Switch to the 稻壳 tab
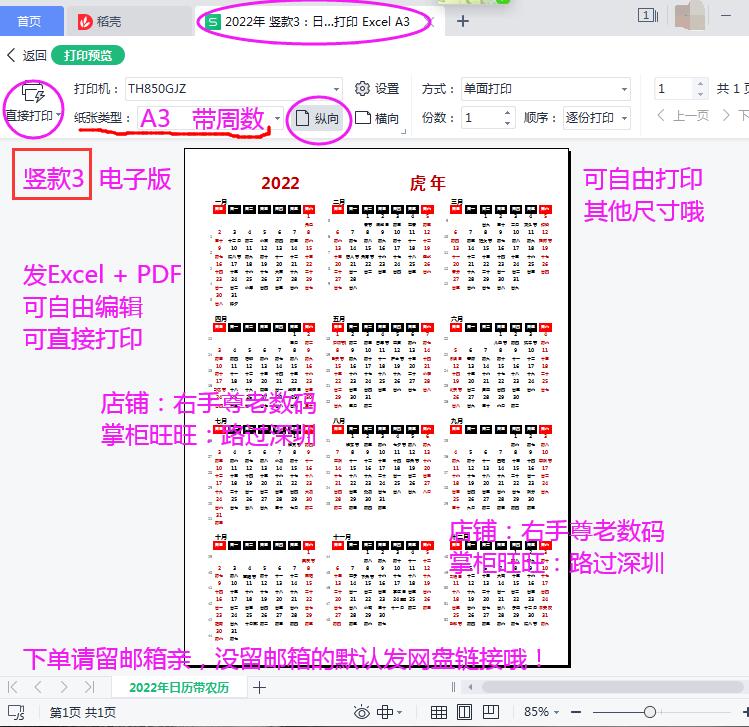 tap(100, 21)
